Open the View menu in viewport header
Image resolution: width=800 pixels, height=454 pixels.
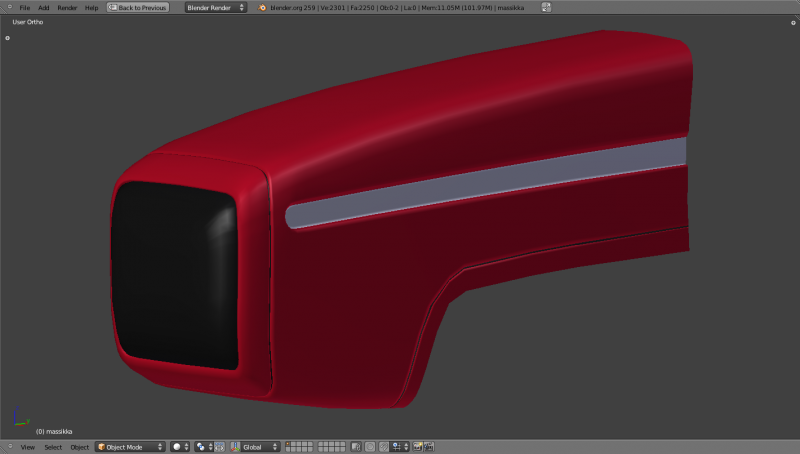(27, 447)
